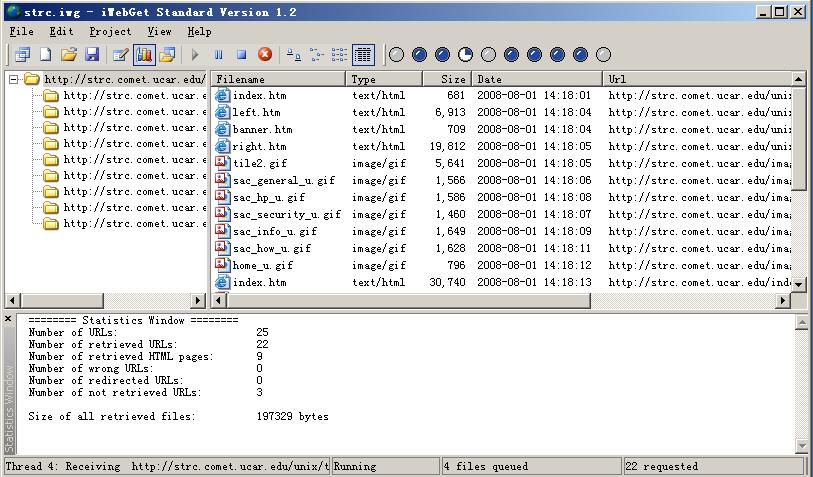Sort by the Type column header
Image resolution: width=813 pixels, height=477 pixels.
[x=384, y=79]
